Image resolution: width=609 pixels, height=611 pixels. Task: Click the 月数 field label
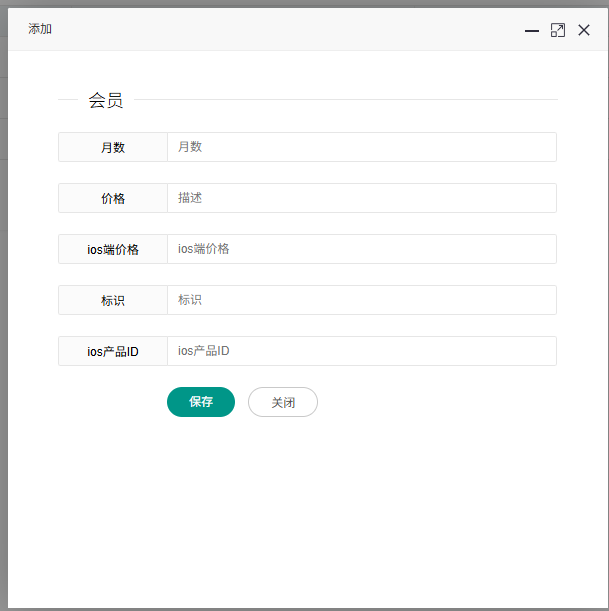pyautogui.click(x=113, y=147)
